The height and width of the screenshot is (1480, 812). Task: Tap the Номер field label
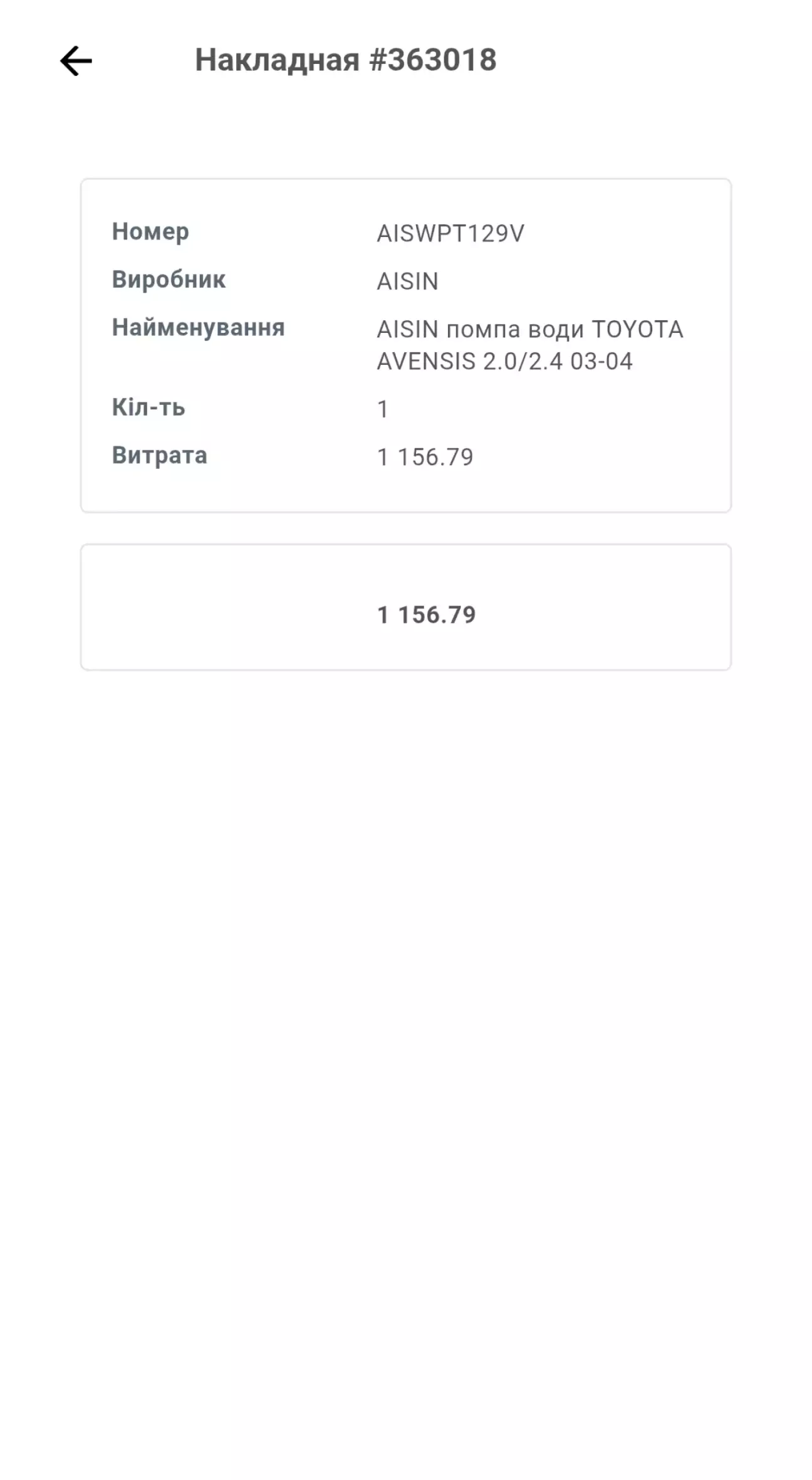click(x=150, y=232)
